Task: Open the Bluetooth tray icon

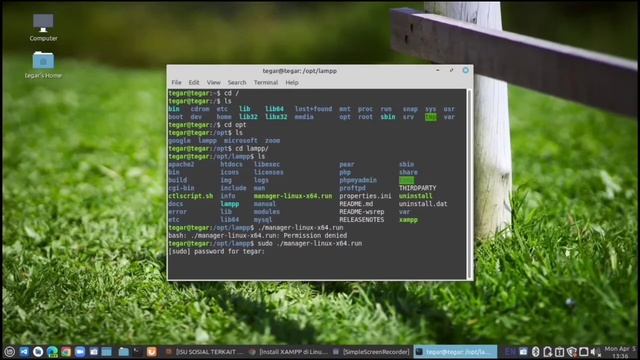Action: click(x=536, y=351)
